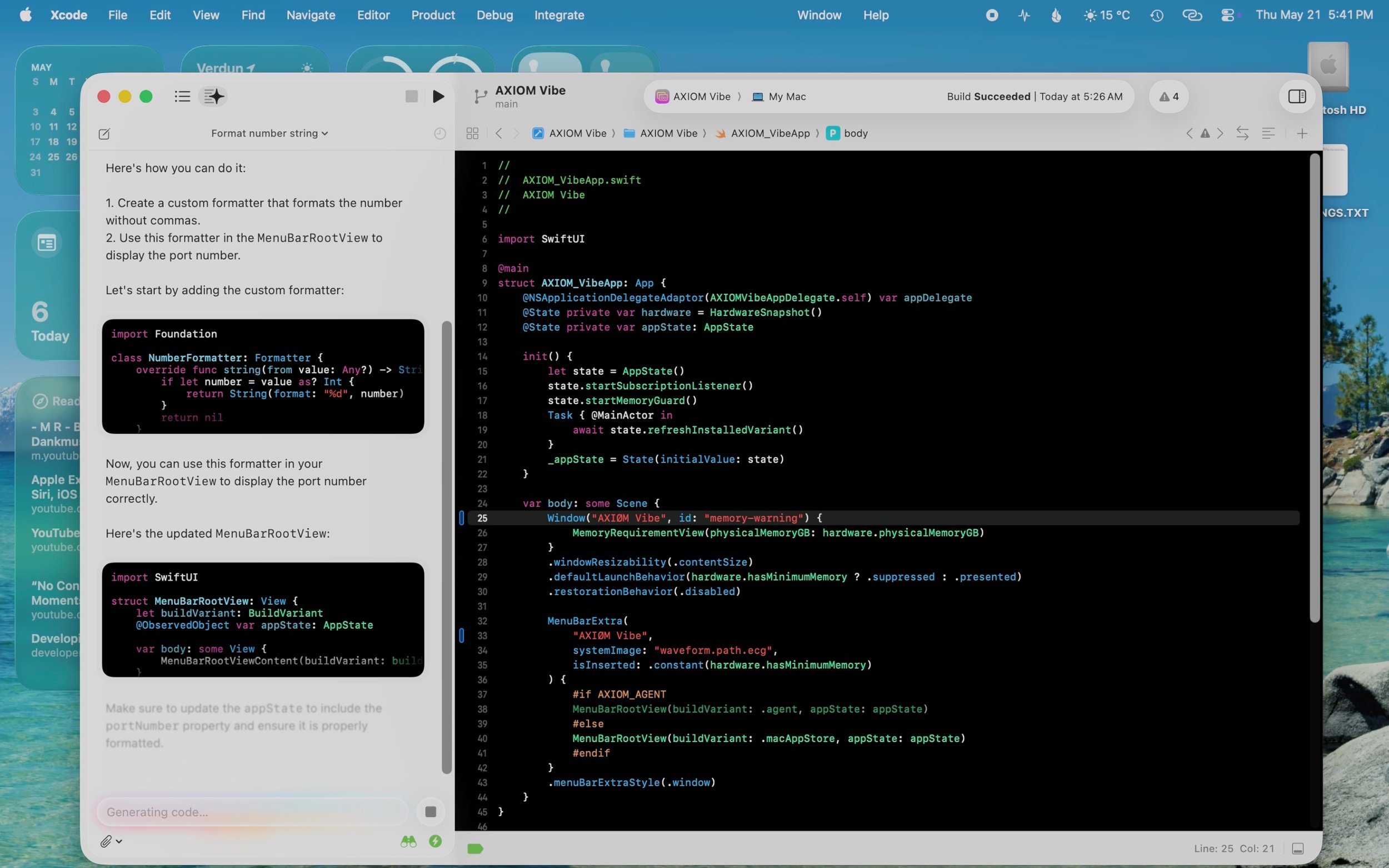Click line 6 import SwiftUI
This screenshot has width=1389, height=868.
click(x=541, y=239)
